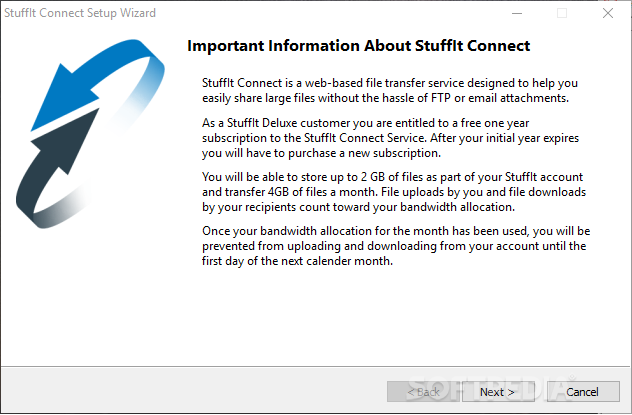Click the disabled maximize window icon
The height and width of the screenshot is (415, 632).
[x=562, y=13]
